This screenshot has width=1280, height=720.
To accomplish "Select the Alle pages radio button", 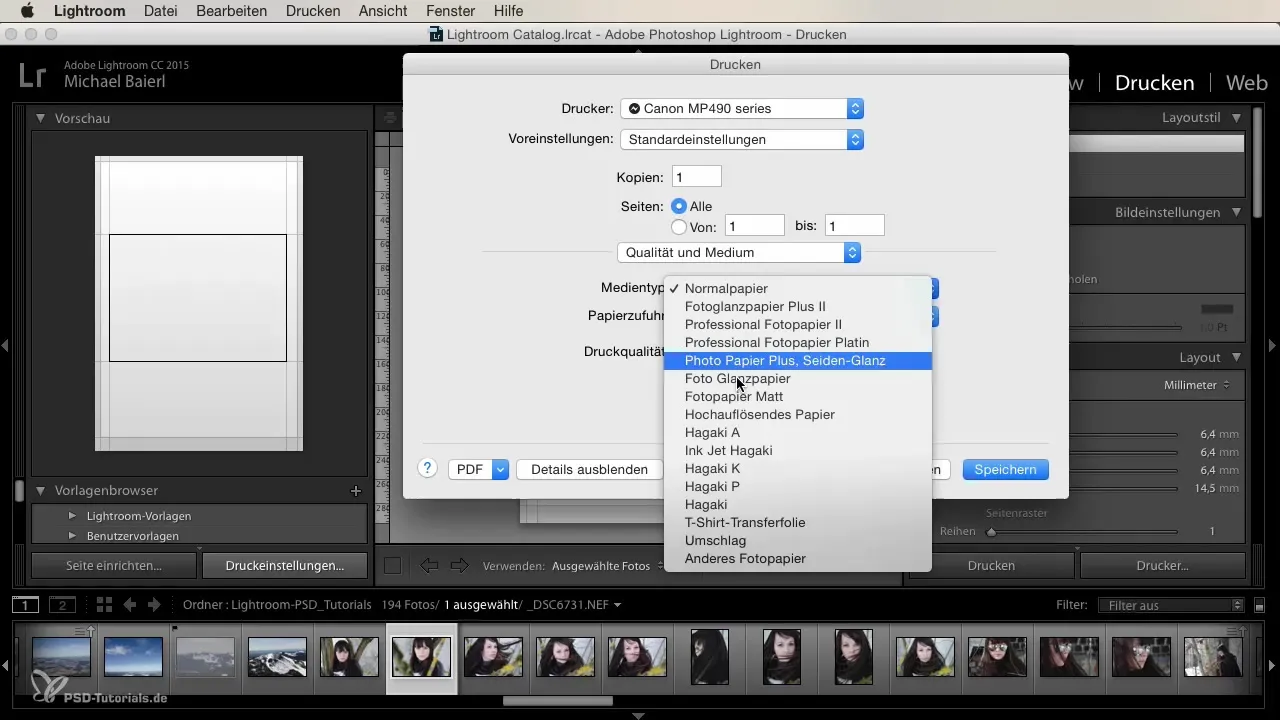I will [679, 207].
